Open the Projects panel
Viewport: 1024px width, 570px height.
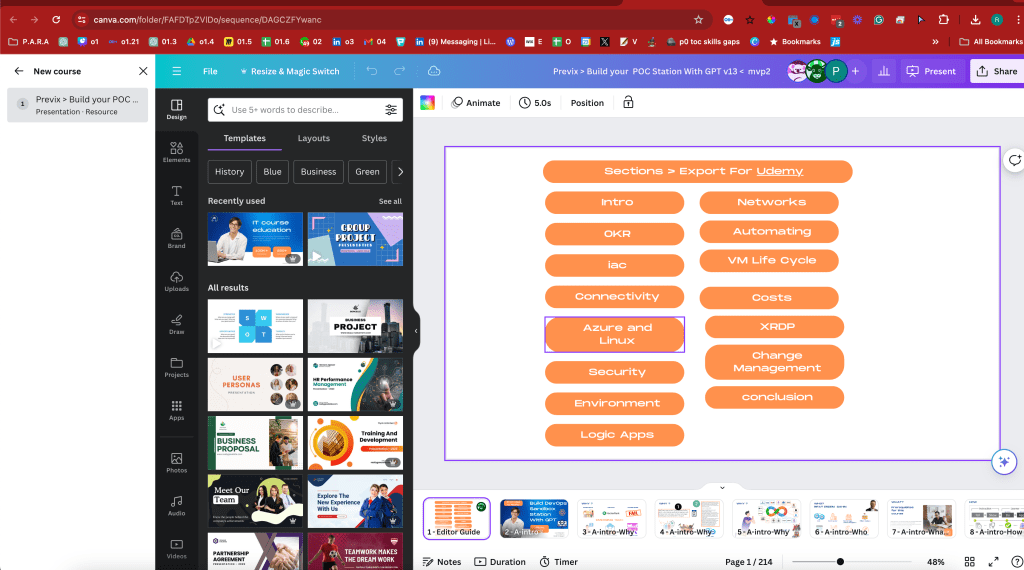click(176, 368)
